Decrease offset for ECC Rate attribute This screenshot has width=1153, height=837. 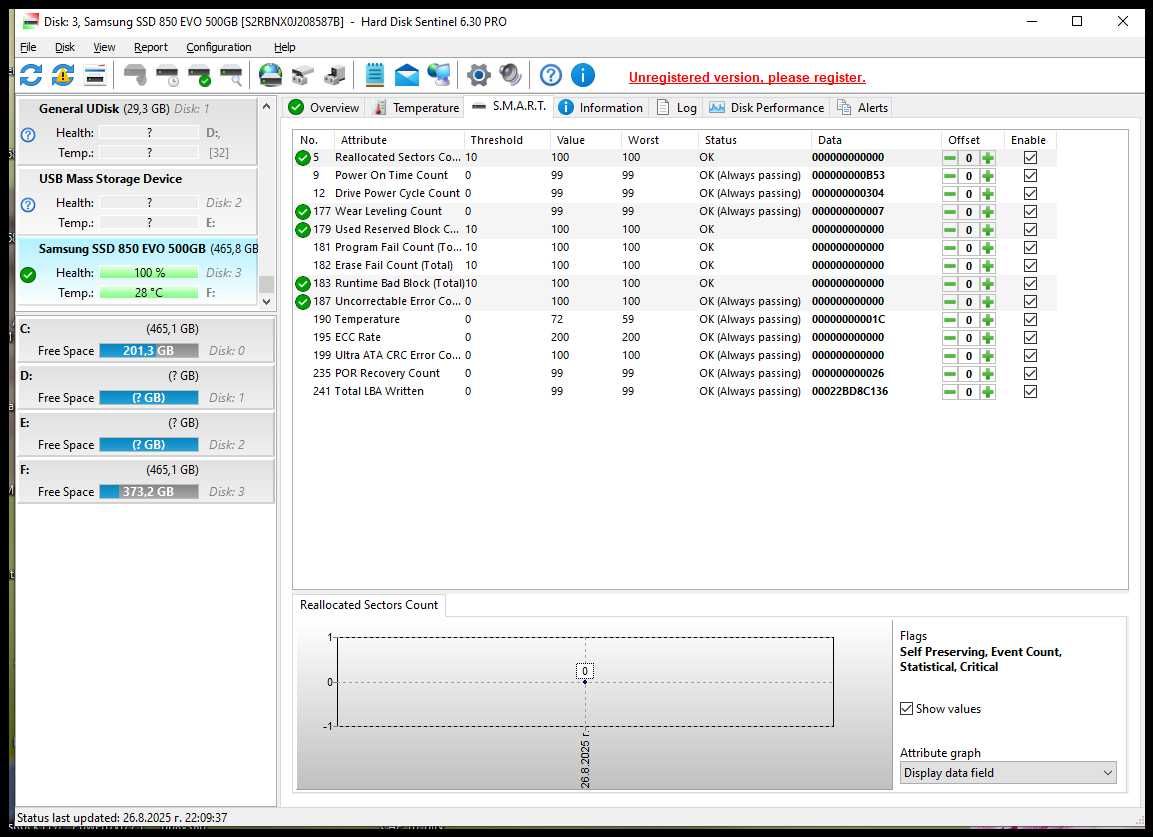950,338
